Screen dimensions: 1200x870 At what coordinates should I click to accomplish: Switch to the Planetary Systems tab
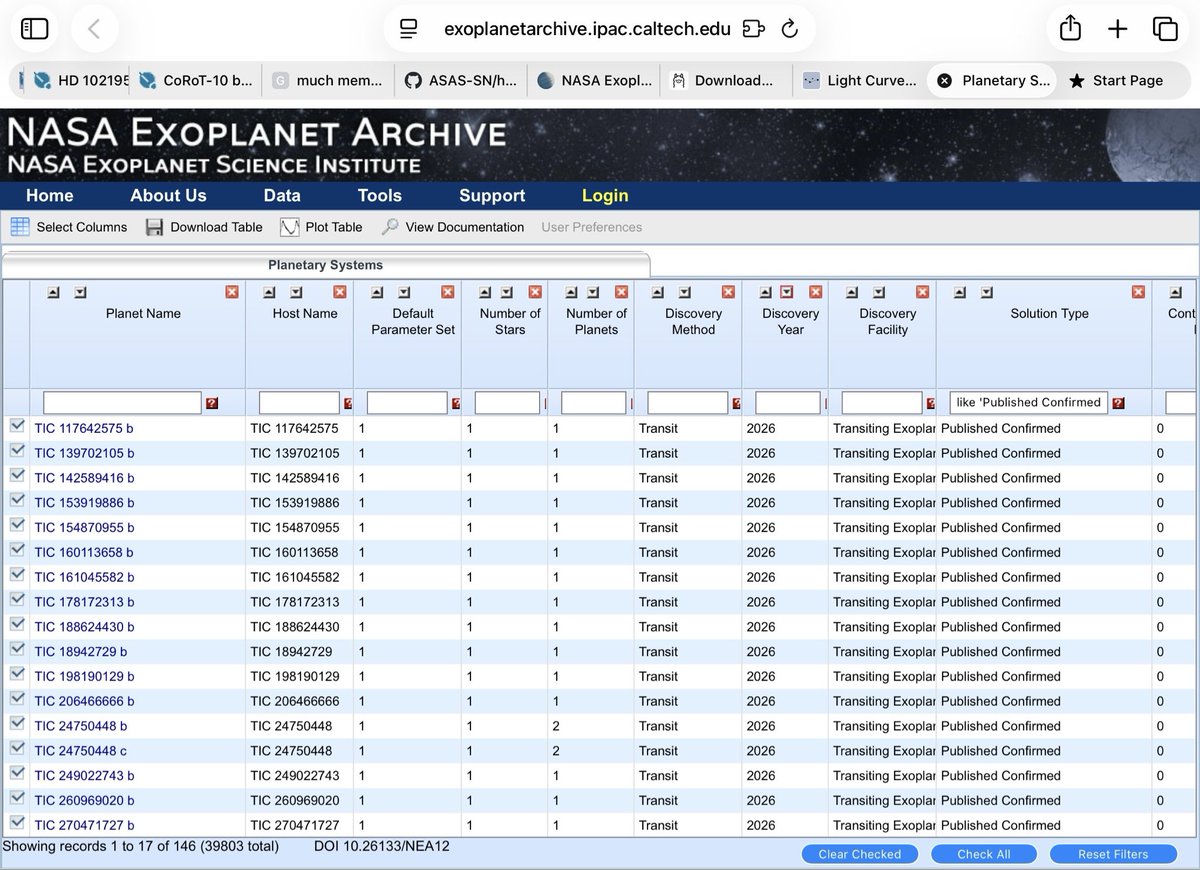[x=324, y=265]
